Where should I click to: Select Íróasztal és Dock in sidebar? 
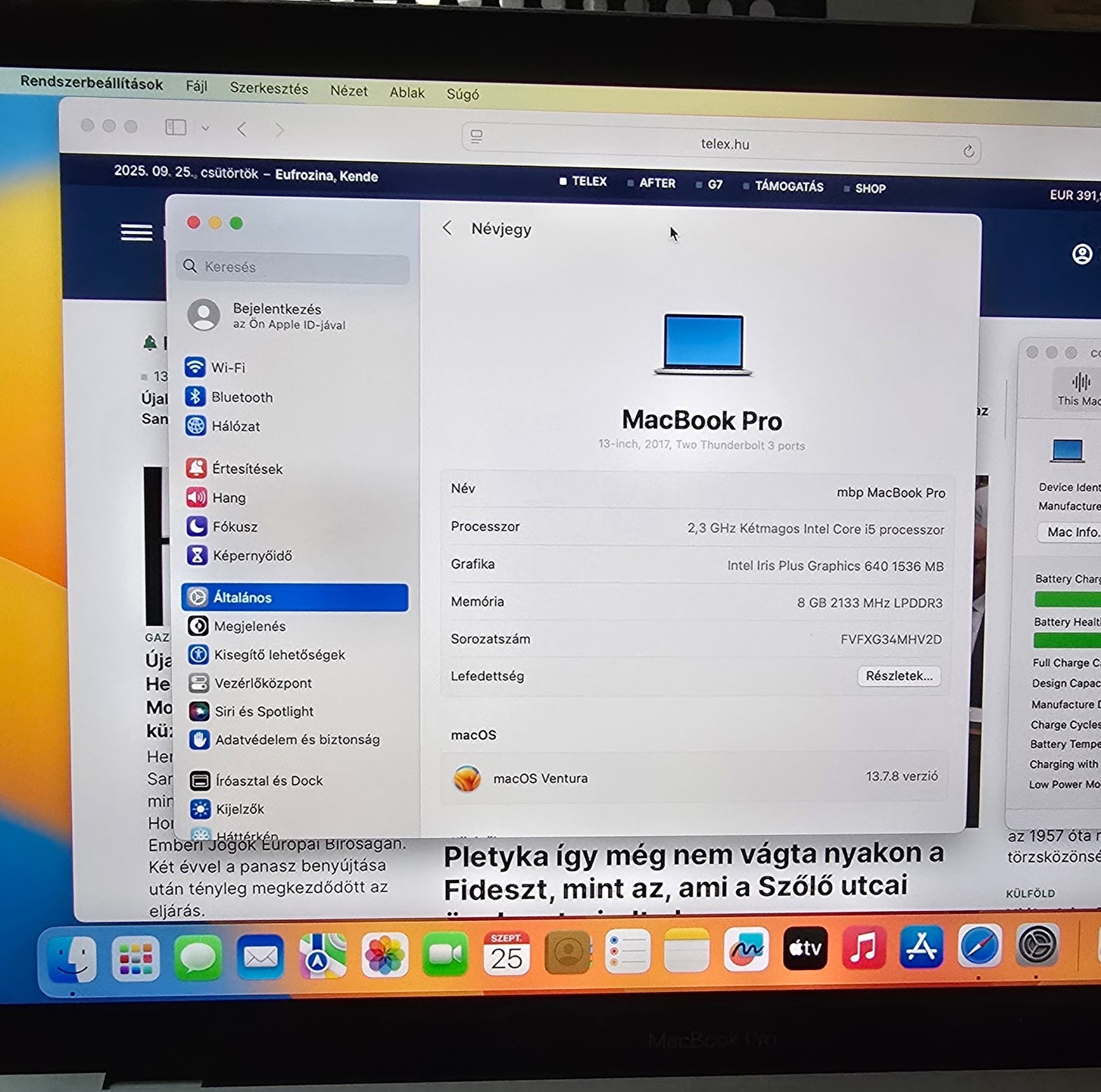(x=257, y=780)
